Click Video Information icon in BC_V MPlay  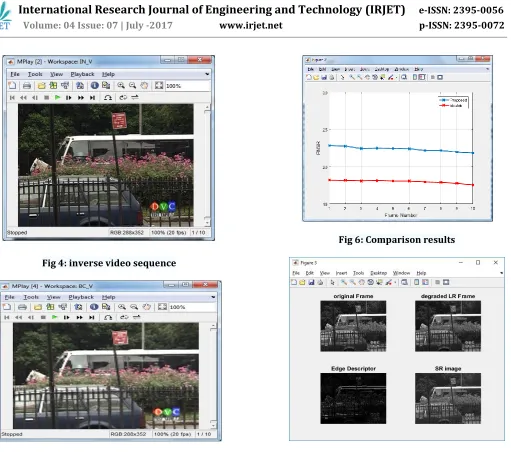point(94,307)
